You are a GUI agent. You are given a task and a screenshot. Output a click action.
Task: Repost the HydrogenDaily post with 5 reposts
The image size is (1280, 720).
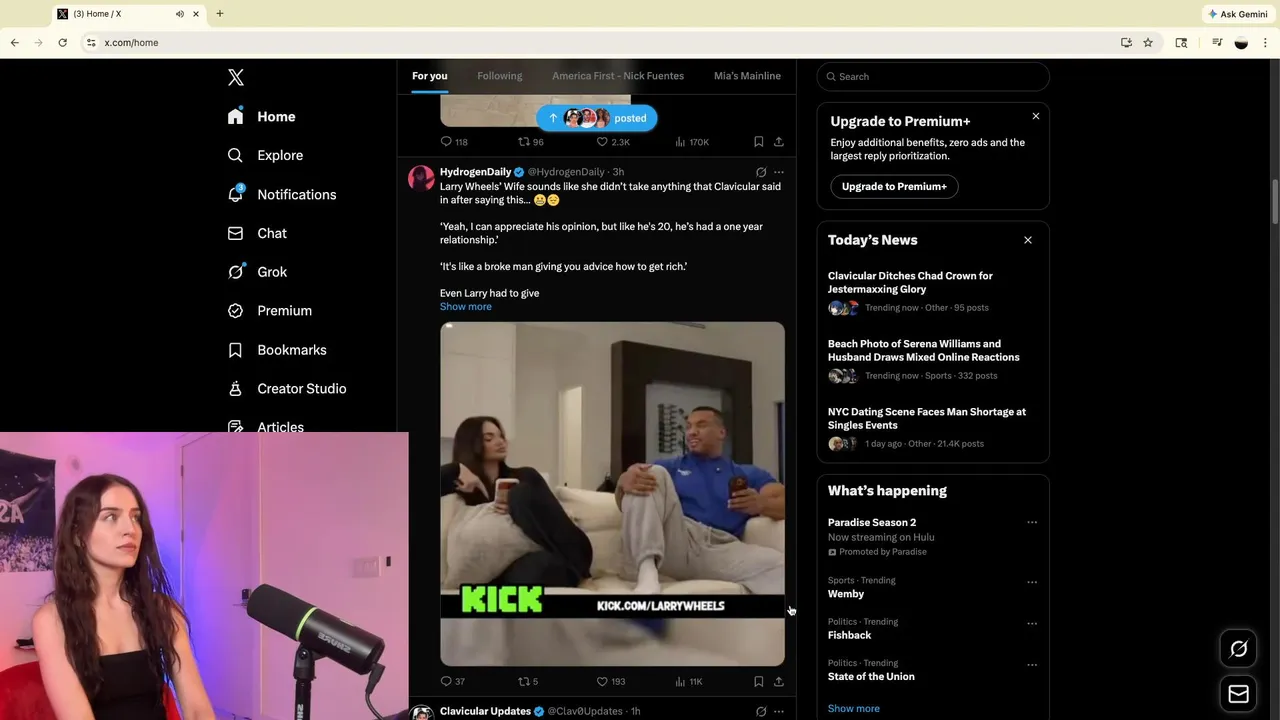tap(528, 682)
